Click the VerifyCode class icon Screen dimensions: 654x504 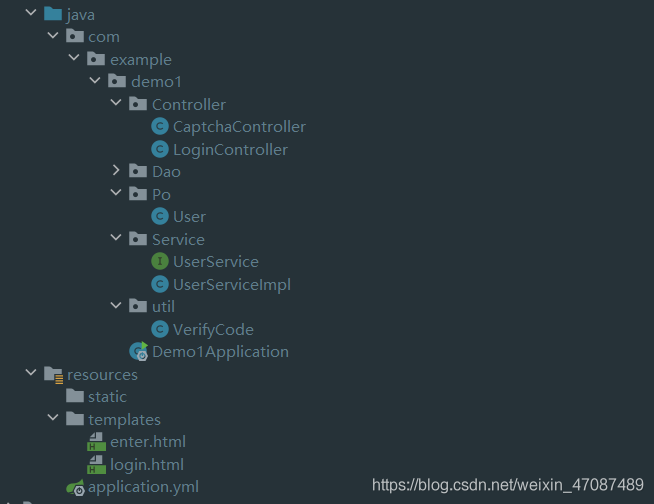(x=159, y=330)
